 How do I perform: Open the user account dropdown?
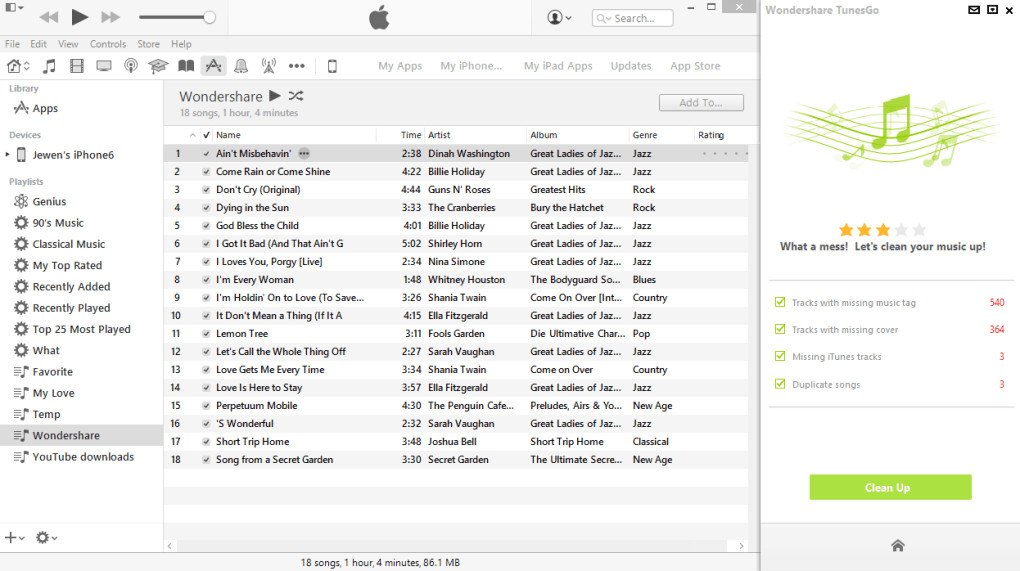559,18
